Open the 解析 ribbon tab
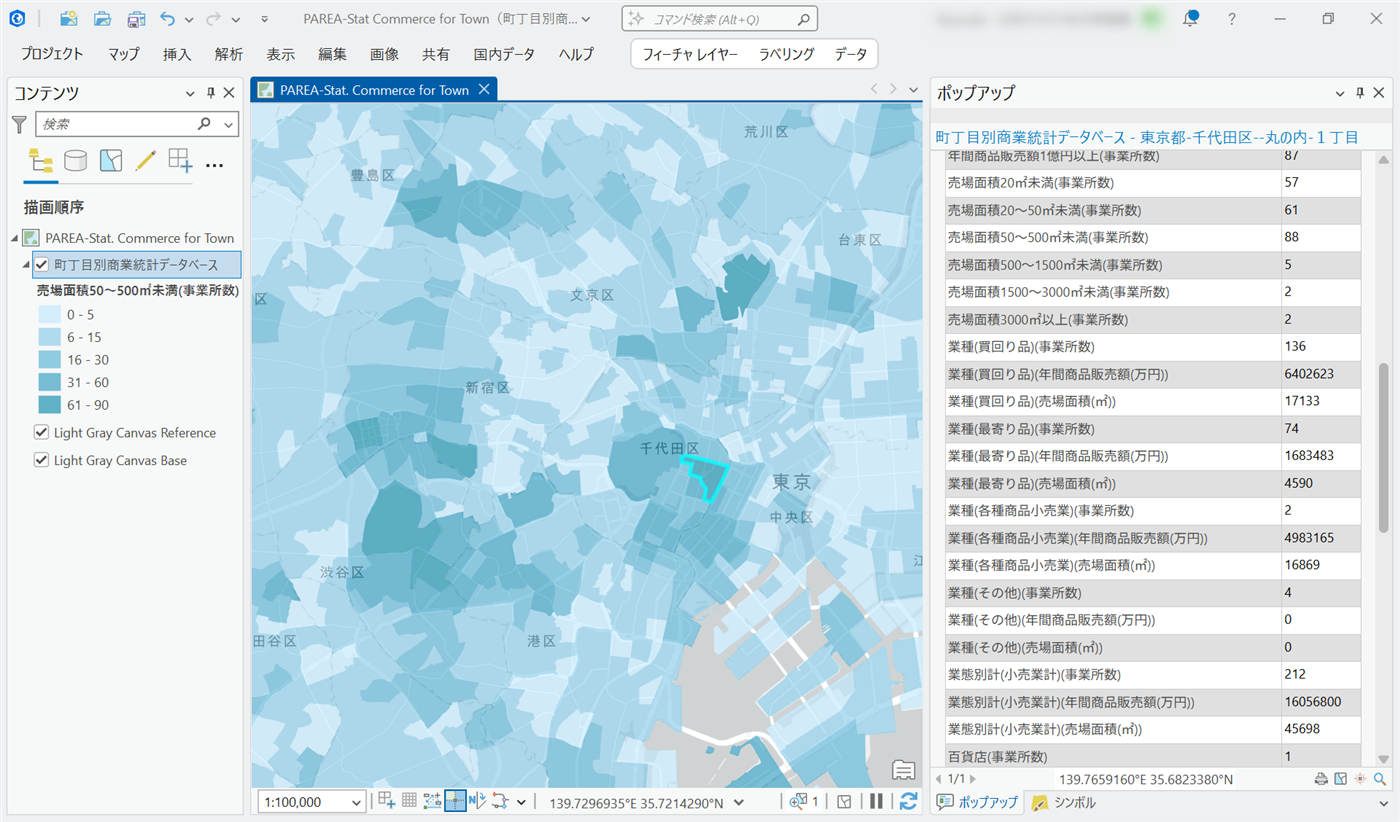 [x=228, y=54]
